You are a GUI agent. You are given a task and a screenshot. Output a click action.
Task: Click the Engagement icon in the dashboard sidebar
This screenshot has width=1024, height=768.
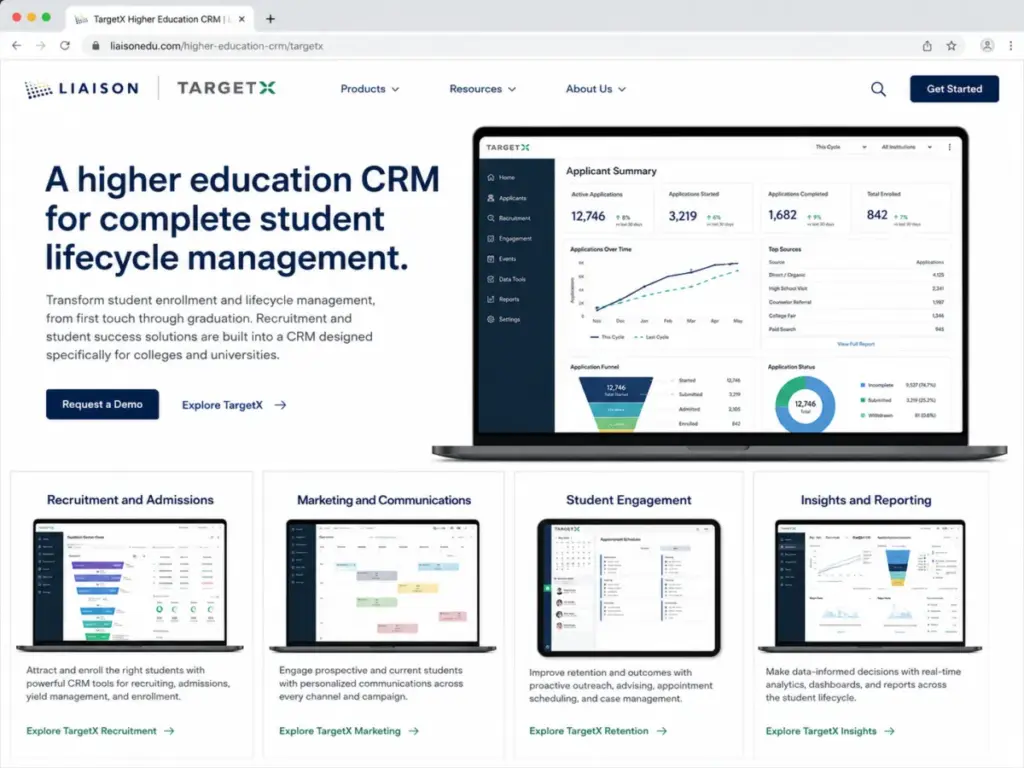click(491, 238)
